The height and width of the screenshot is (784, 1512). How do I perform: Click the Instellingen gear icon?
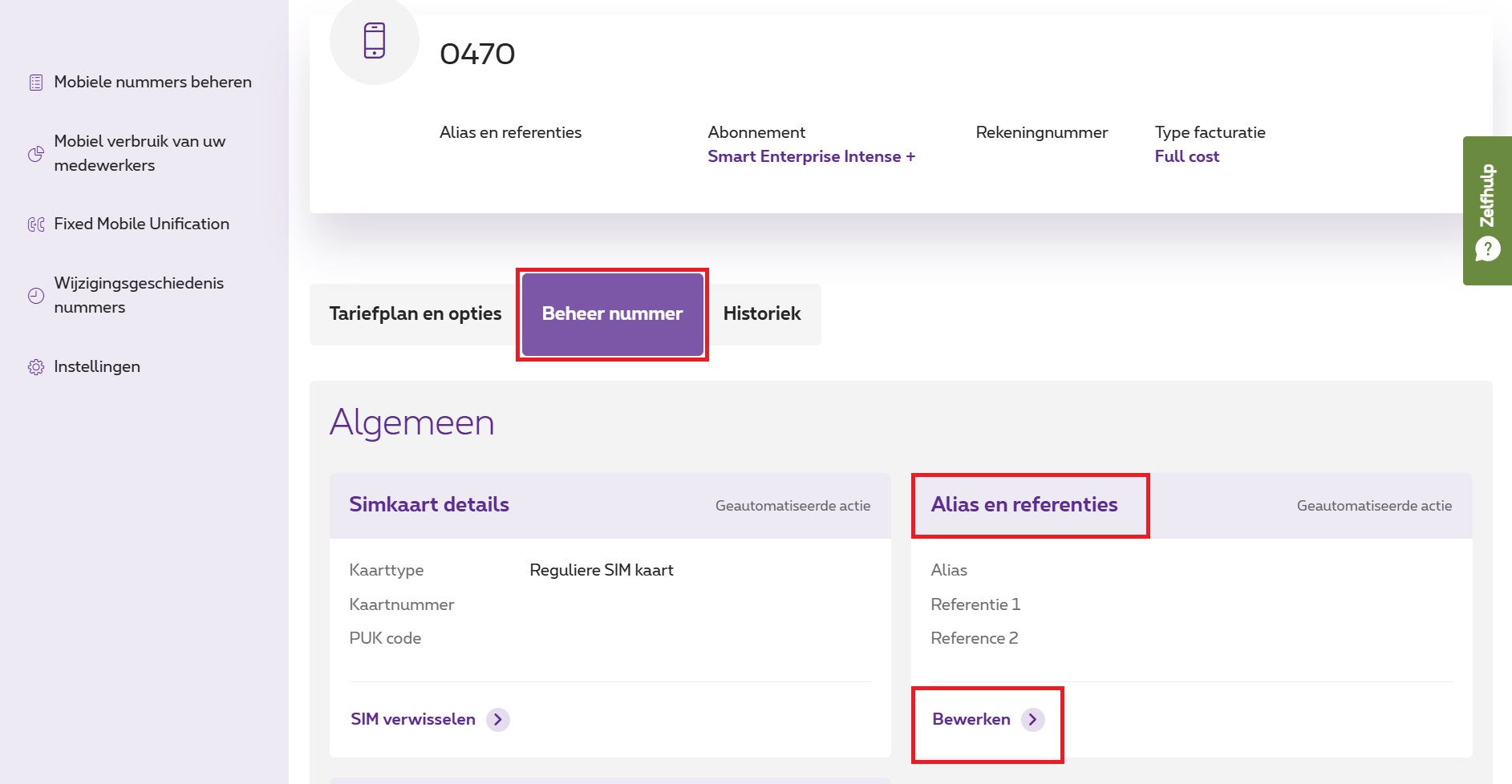[x=36, y=367]
